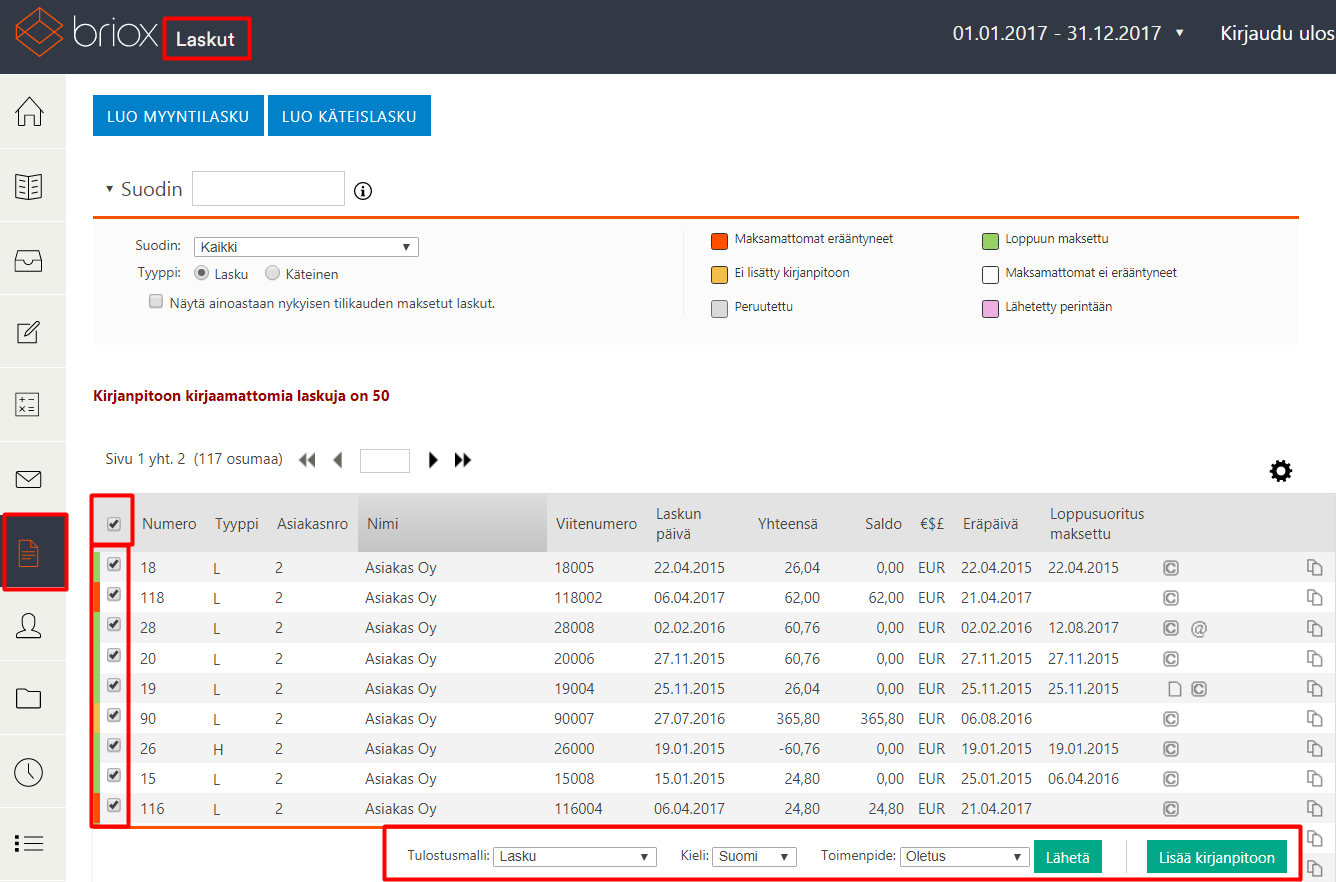Open the invoices document icon in sidebar

click(30, 552)
